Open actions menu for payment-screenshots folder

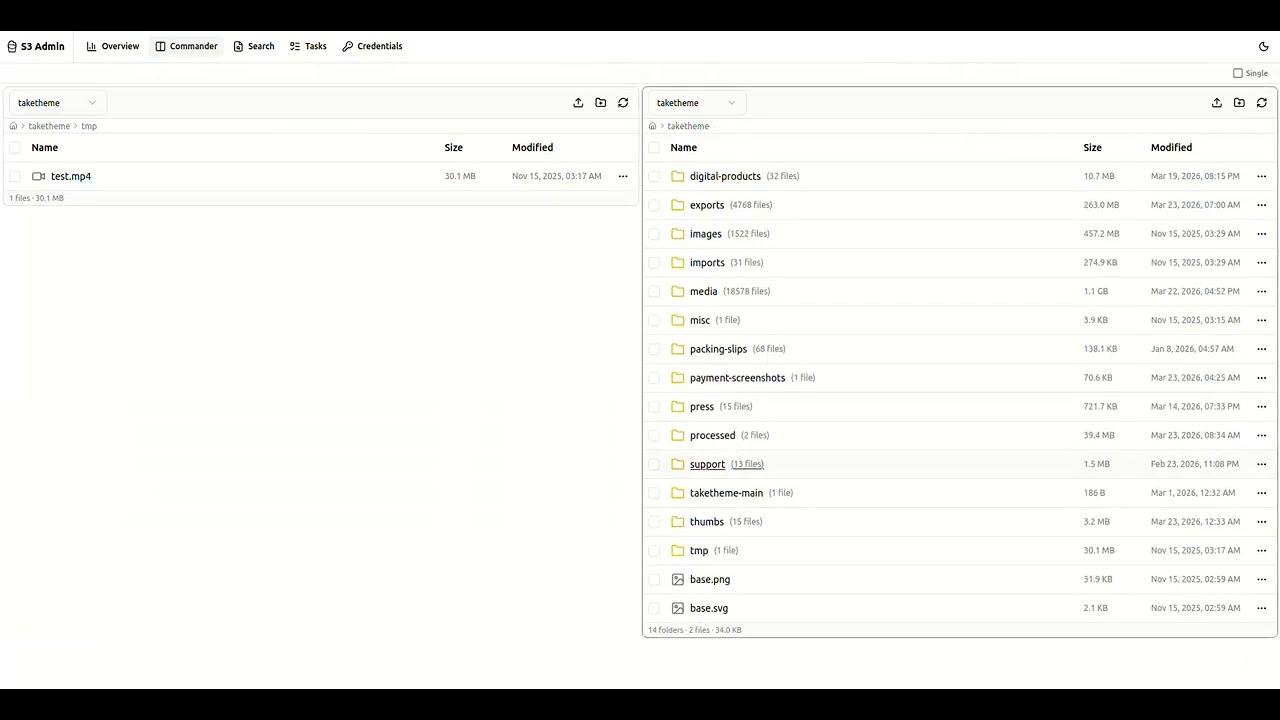coord(1262,378)
